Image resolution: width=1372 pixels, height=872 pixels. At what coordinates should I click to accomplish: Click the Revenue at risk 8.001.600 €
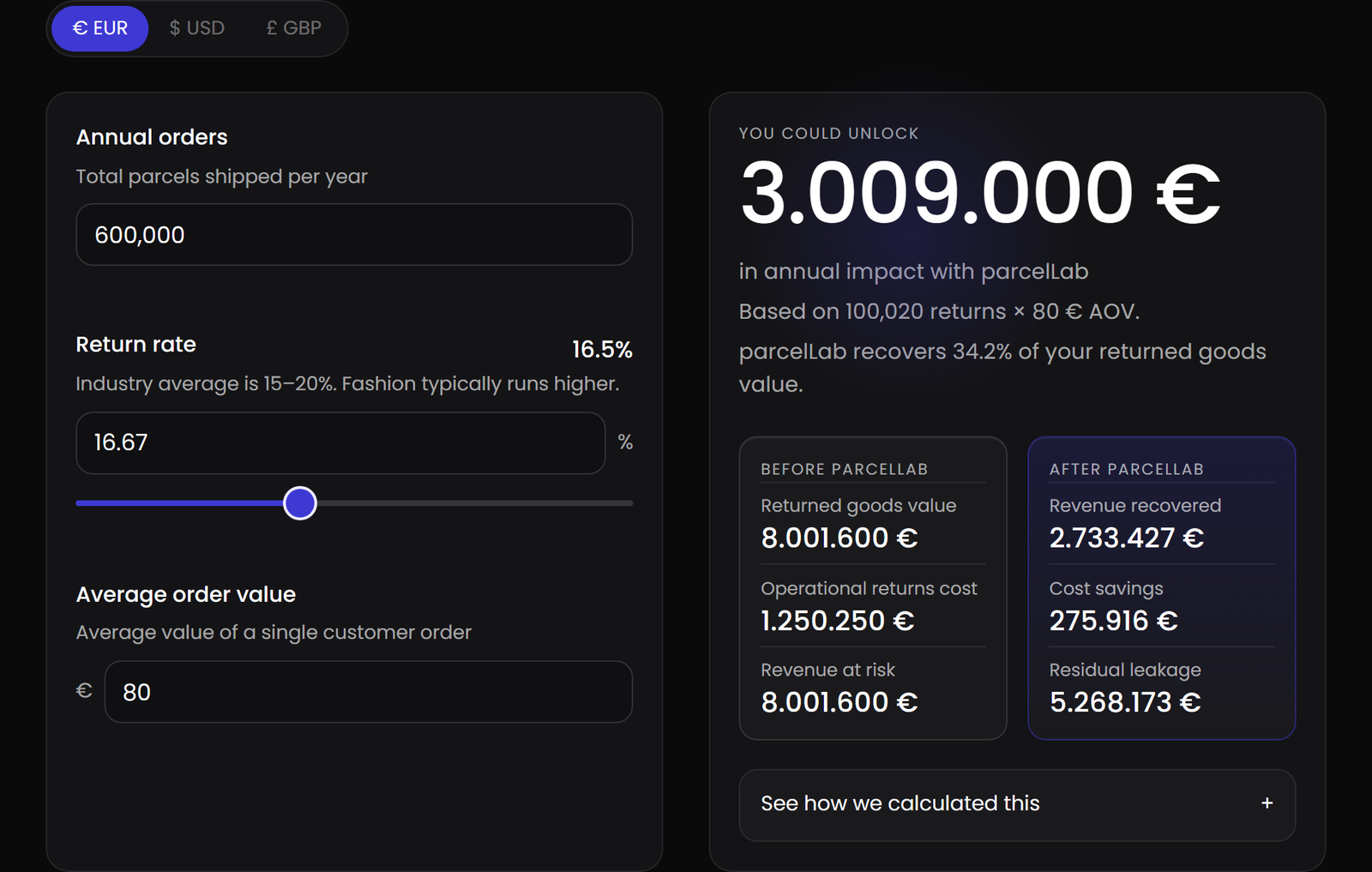[839, 702]
